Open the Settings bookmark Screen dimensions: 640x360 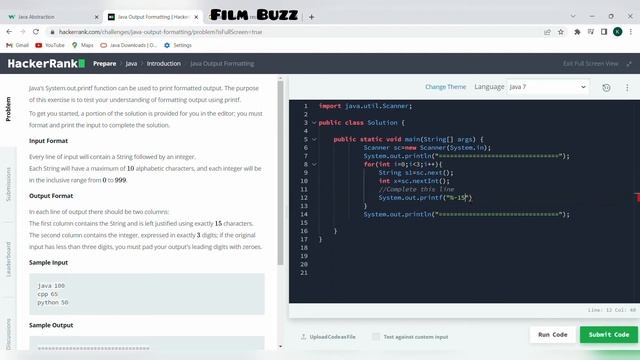pos(178,45)
